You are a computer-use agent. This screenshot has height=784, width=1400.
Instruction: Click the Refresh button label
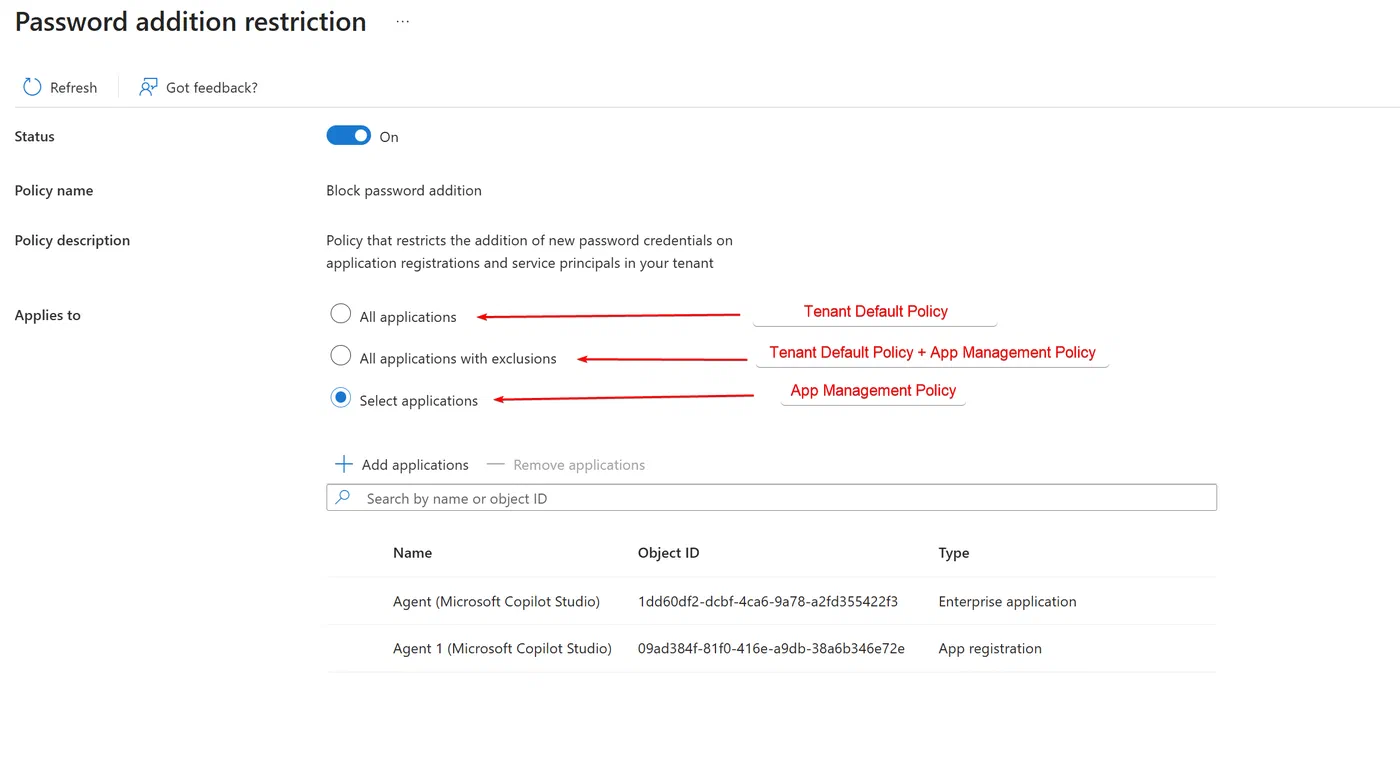pyautogui.click(x=74, y=88)
